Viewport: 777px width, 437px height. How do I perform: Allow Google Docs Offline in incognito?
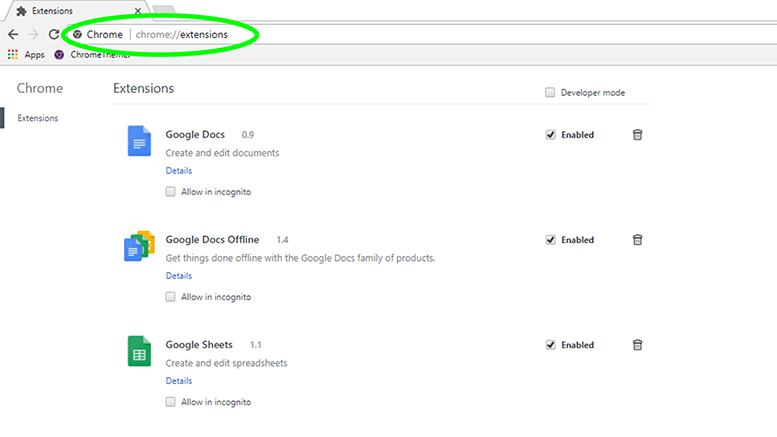point(170,297)
